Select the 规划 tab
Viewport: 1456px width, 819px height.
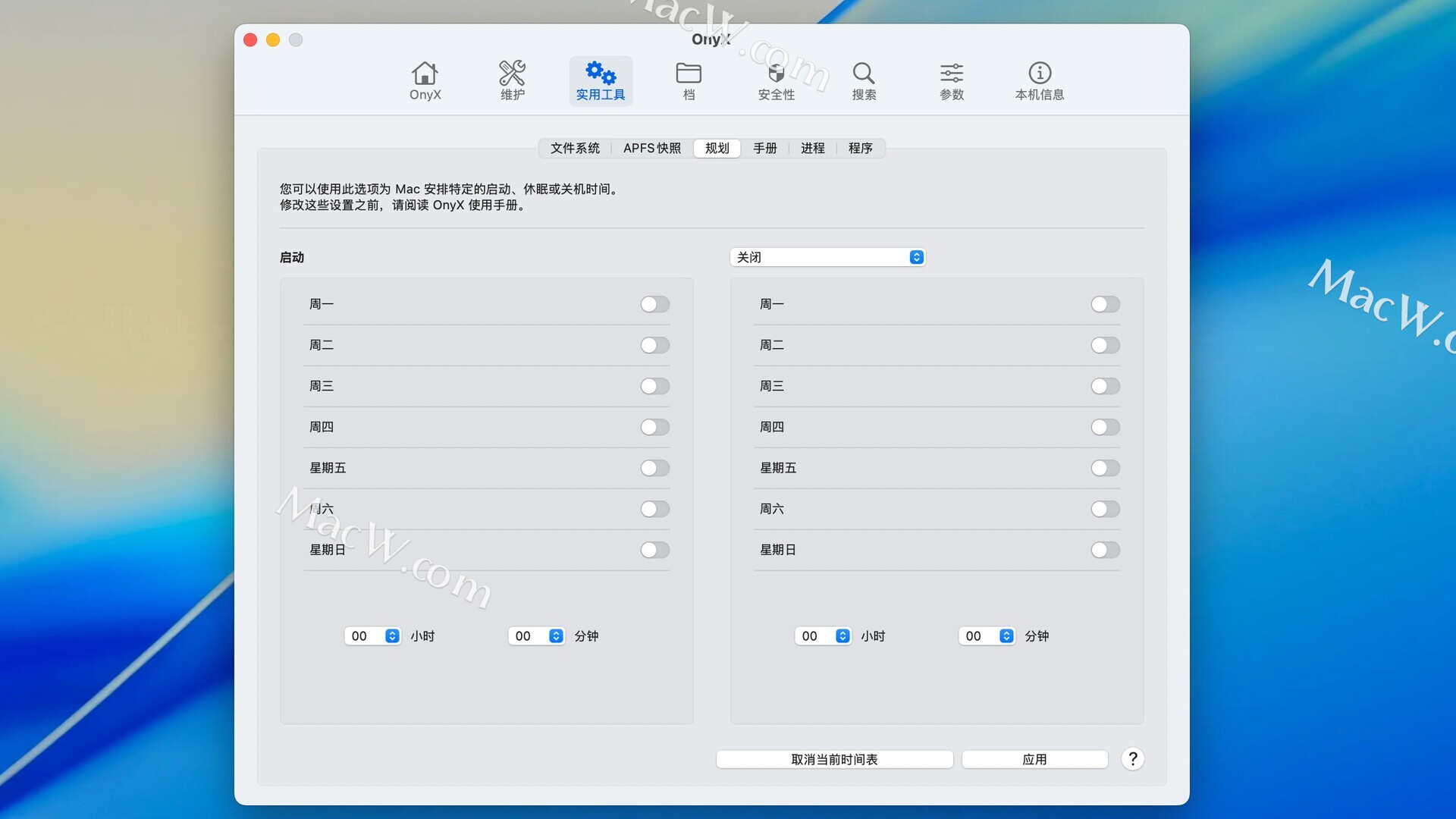pos(717,148)
